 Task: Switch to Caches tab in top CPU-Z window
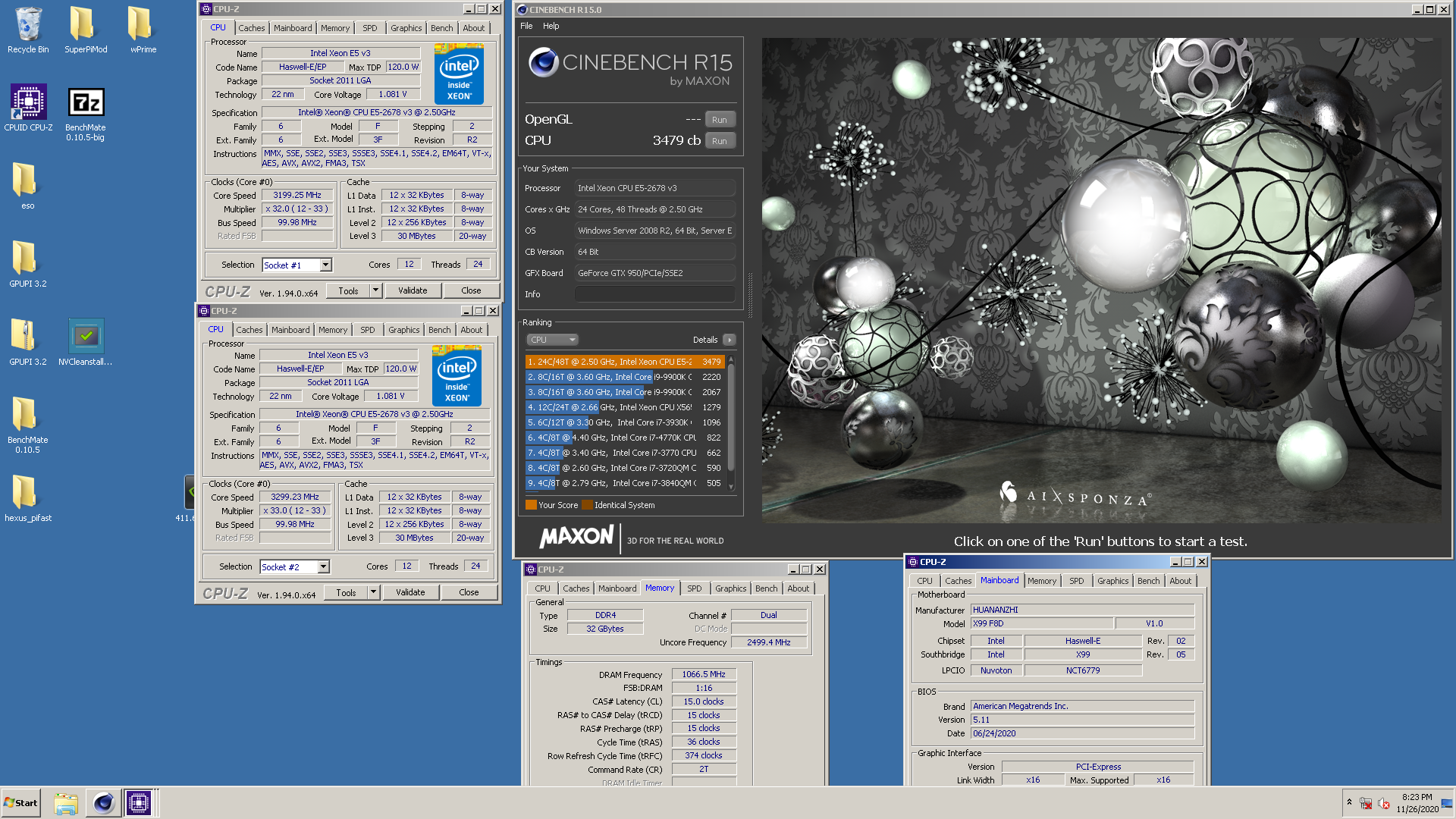[x=252, y=28]
